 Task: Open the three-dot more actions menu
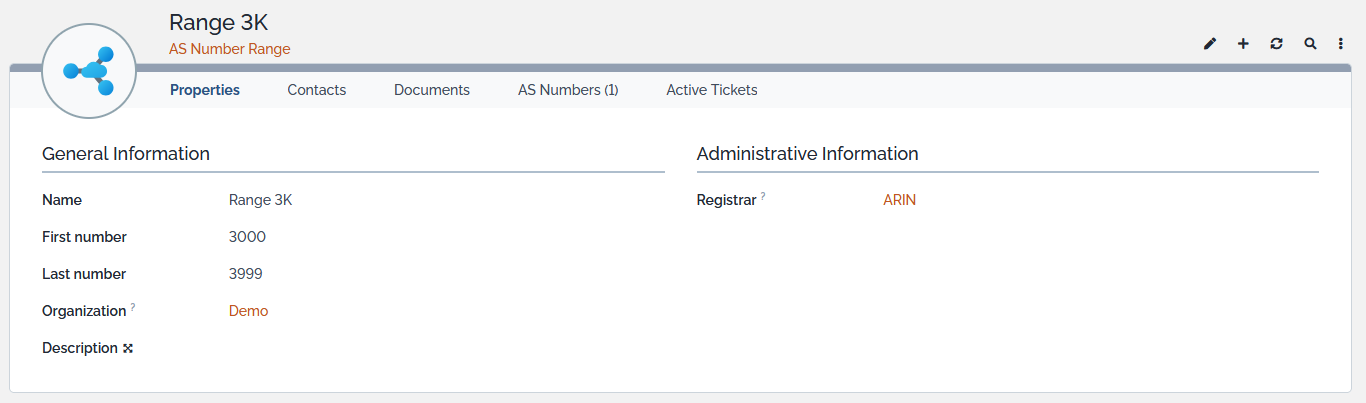point(1341,44)
